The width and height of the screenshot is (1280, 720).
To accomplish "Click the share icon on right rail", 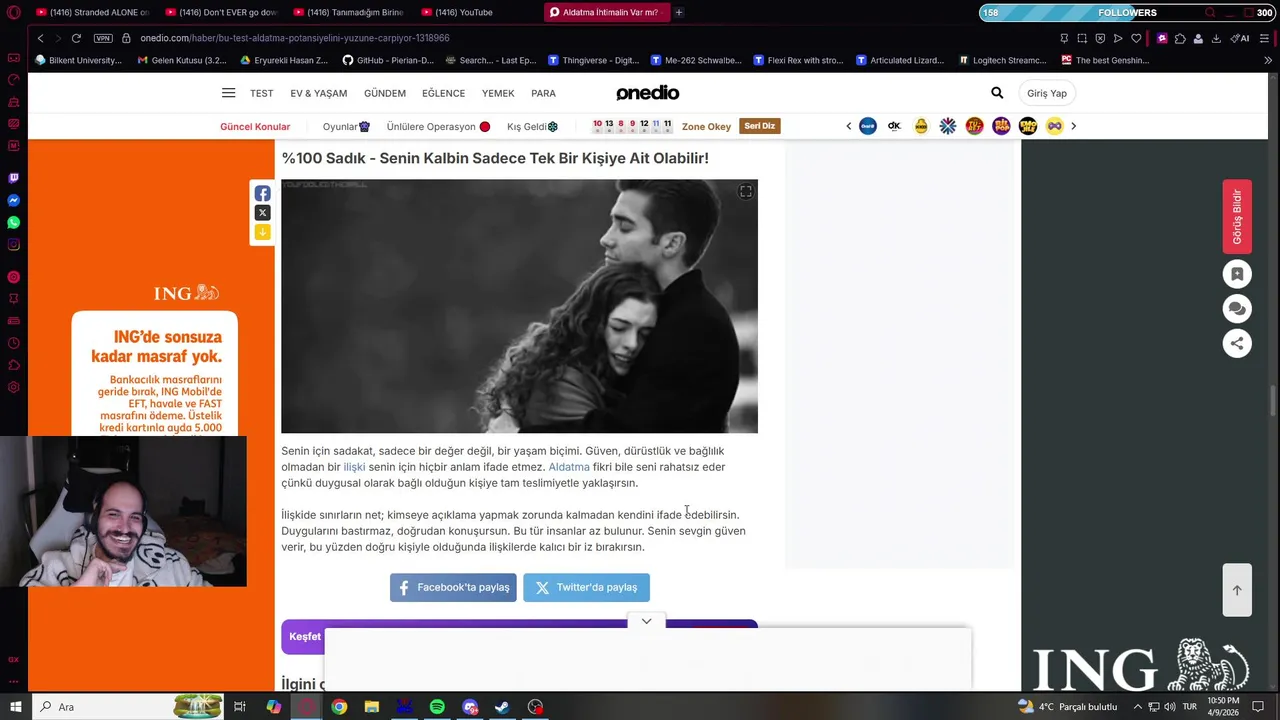I will (x=1237, y=343).
